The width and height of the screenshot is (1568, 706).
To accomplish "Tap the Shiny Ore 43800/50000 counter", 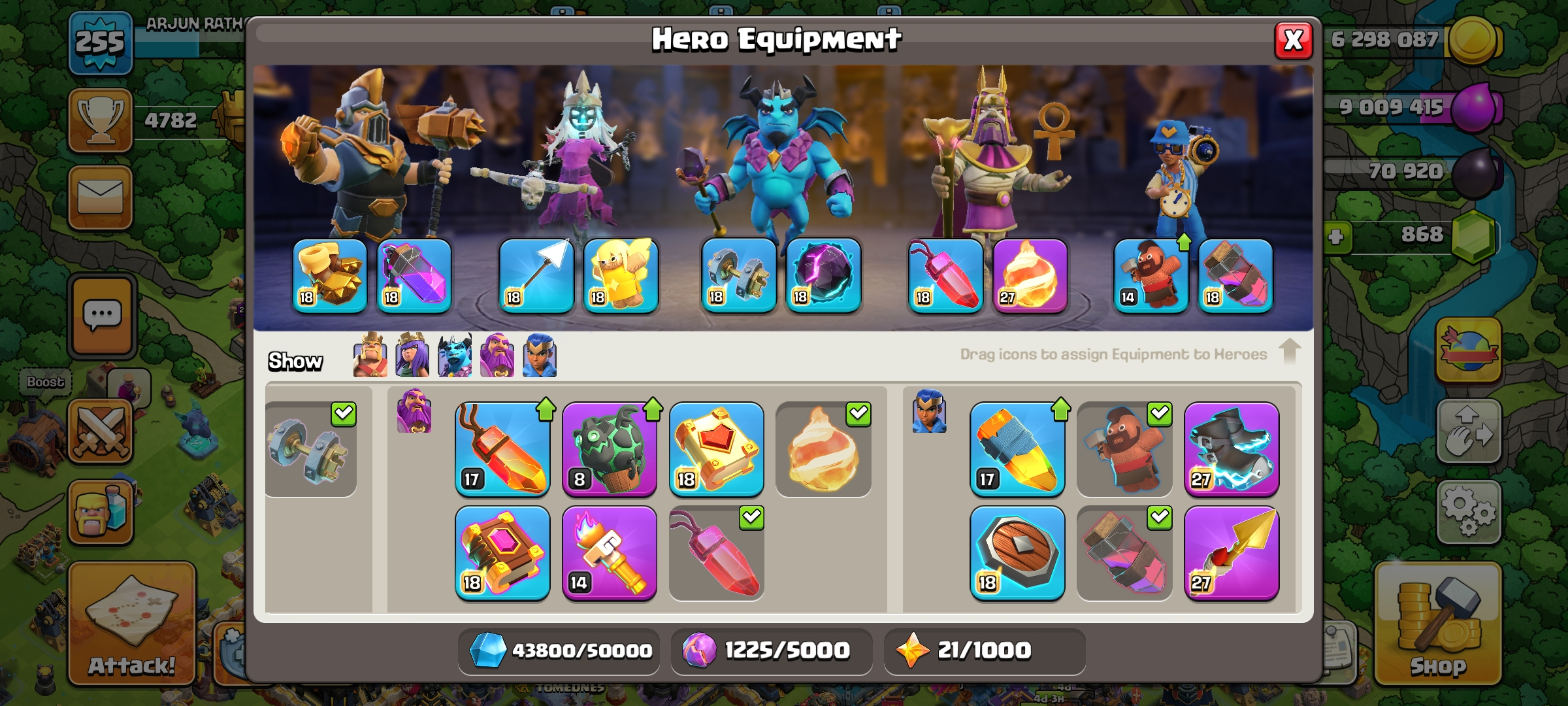I will pos(559,650).
